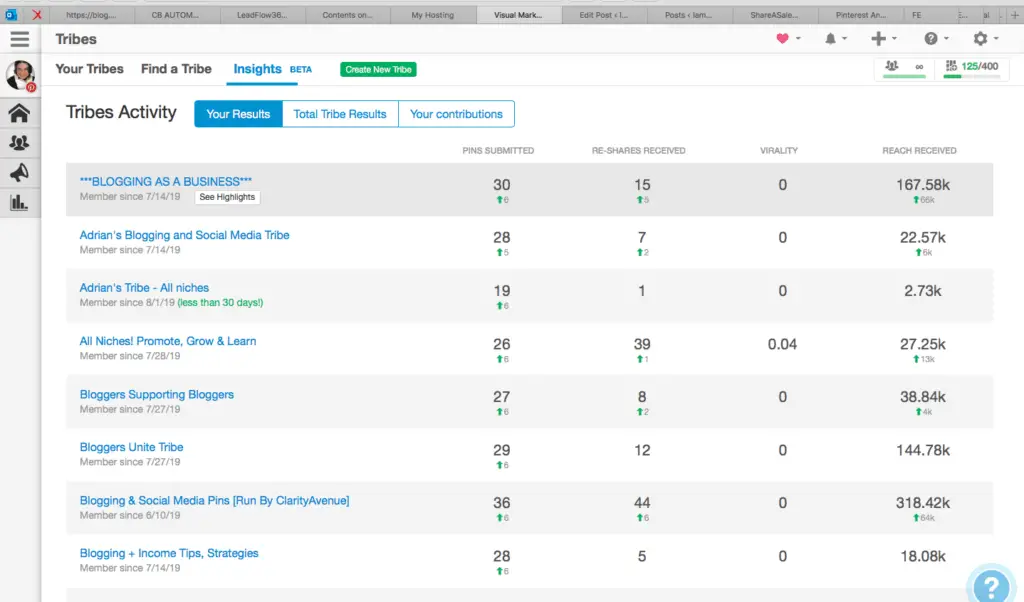
Task: Click the blue Outlook icon in browser bar
Action: coord(11,14)
